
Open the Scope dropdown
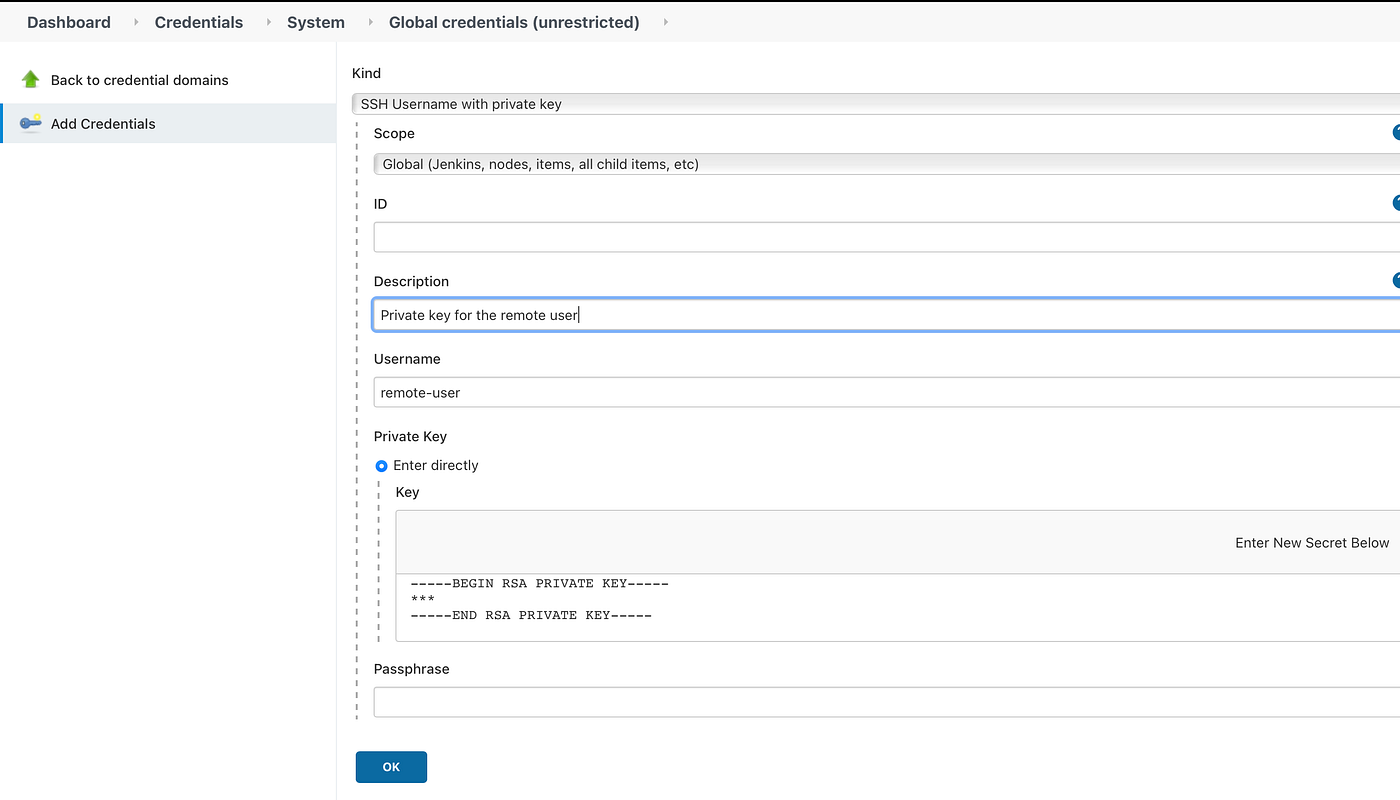(x=887, y=164)
